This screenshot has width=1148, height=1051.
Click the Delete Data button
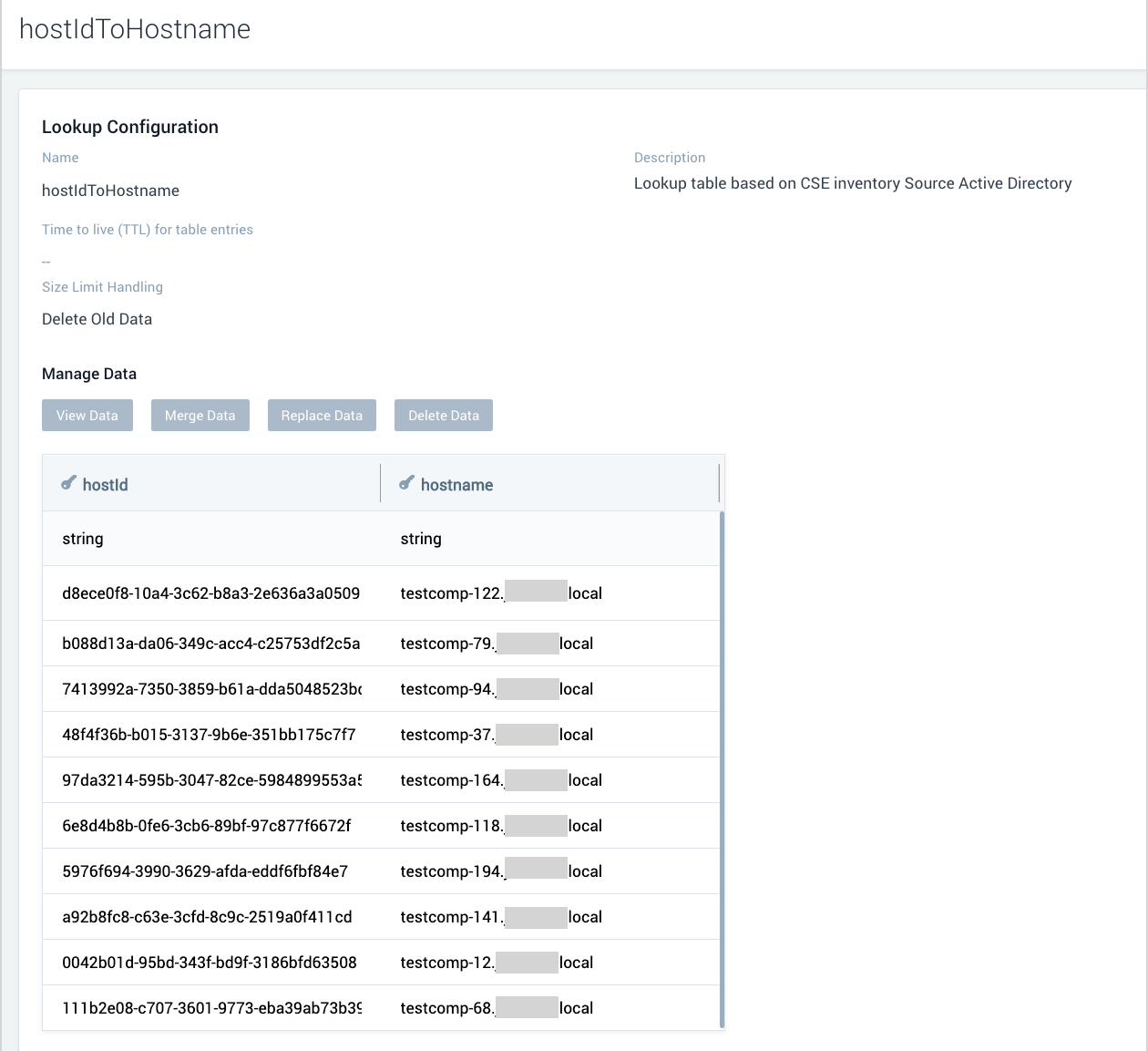point(443,415)
